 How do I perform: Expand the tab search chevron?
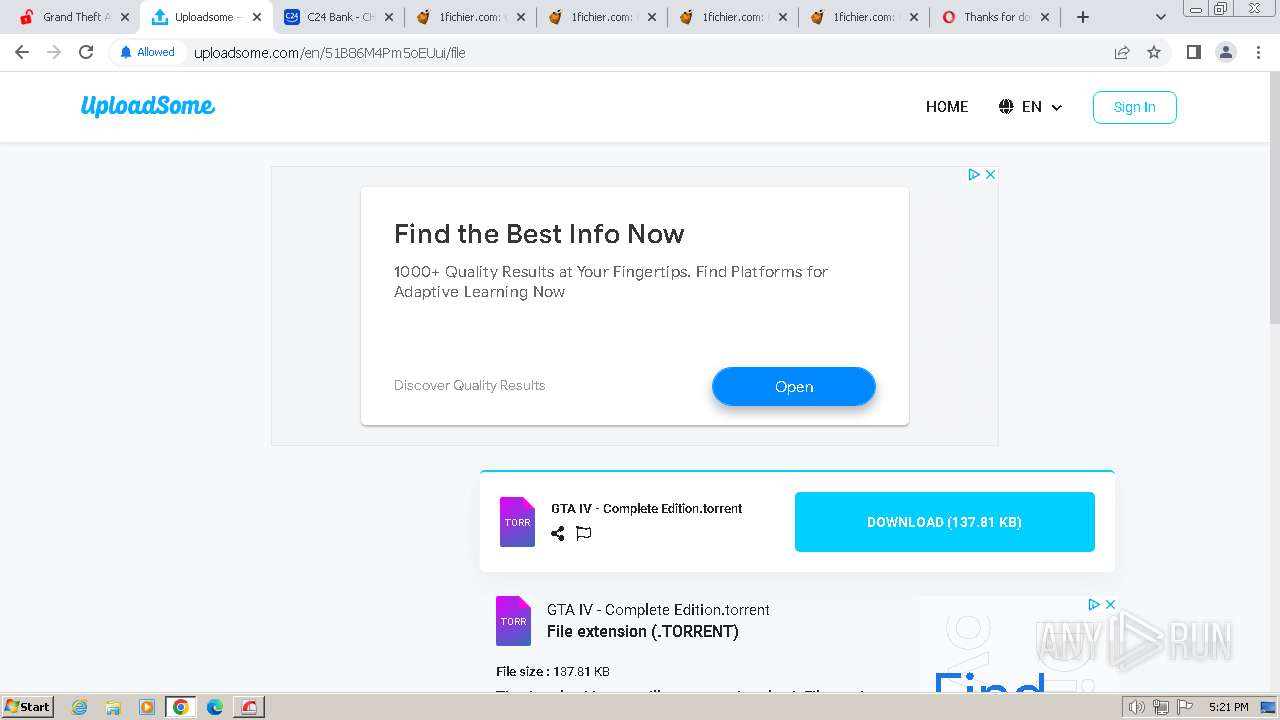(x=1161, y=17)
